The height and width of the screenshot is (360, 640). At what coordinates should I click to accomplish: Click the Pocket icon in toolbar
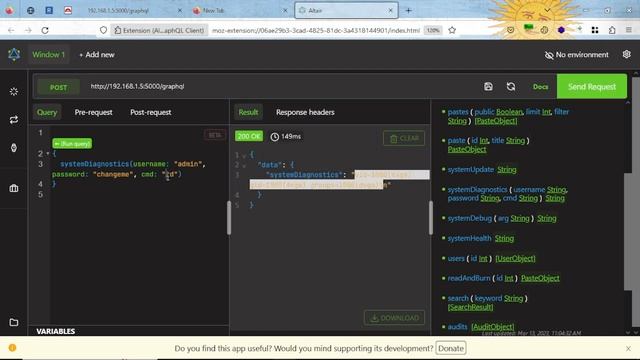[x=511, y=30]
